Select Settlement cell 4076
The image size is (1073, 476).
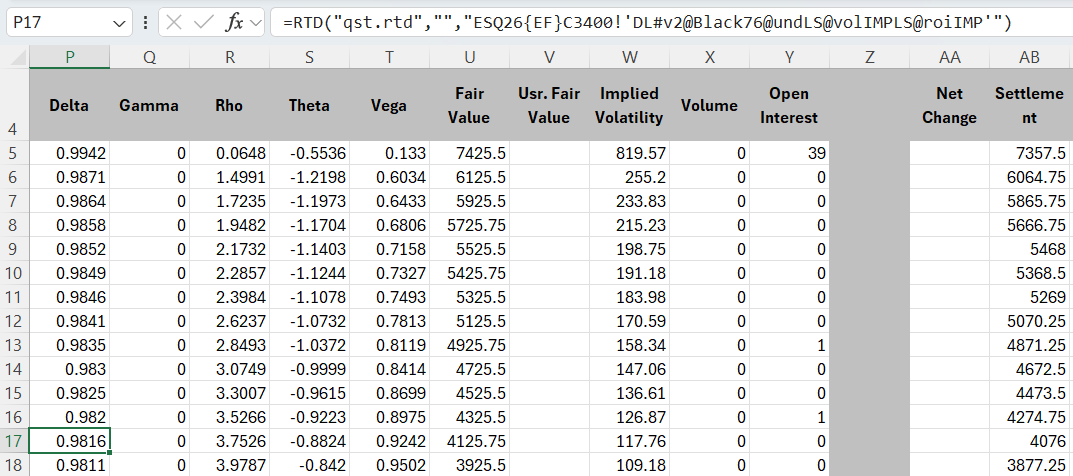(1030, 440)
